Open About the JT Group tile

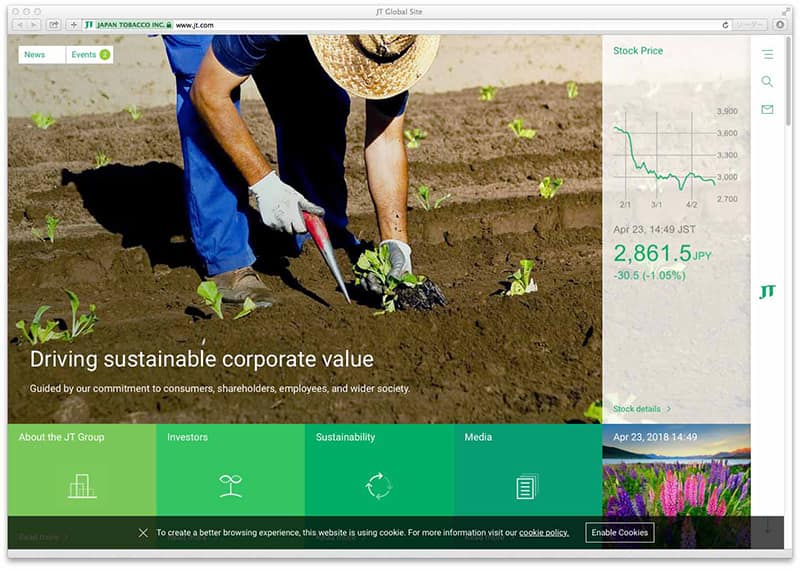(82, 469)
